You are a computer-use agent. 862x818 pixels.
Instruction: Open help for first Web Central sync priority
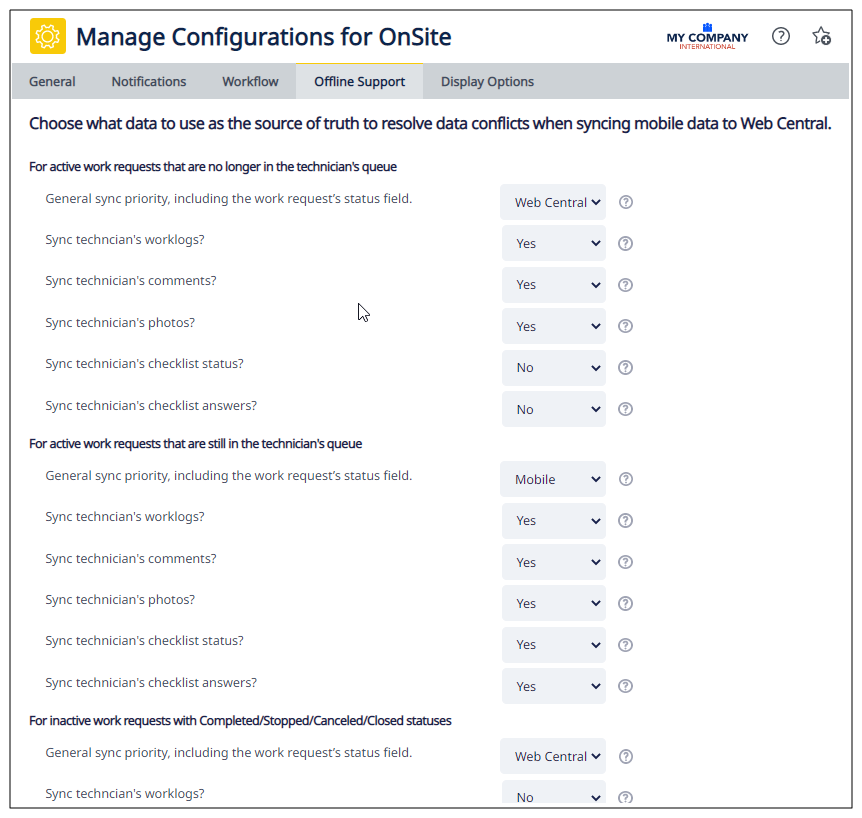click(626, 202)
